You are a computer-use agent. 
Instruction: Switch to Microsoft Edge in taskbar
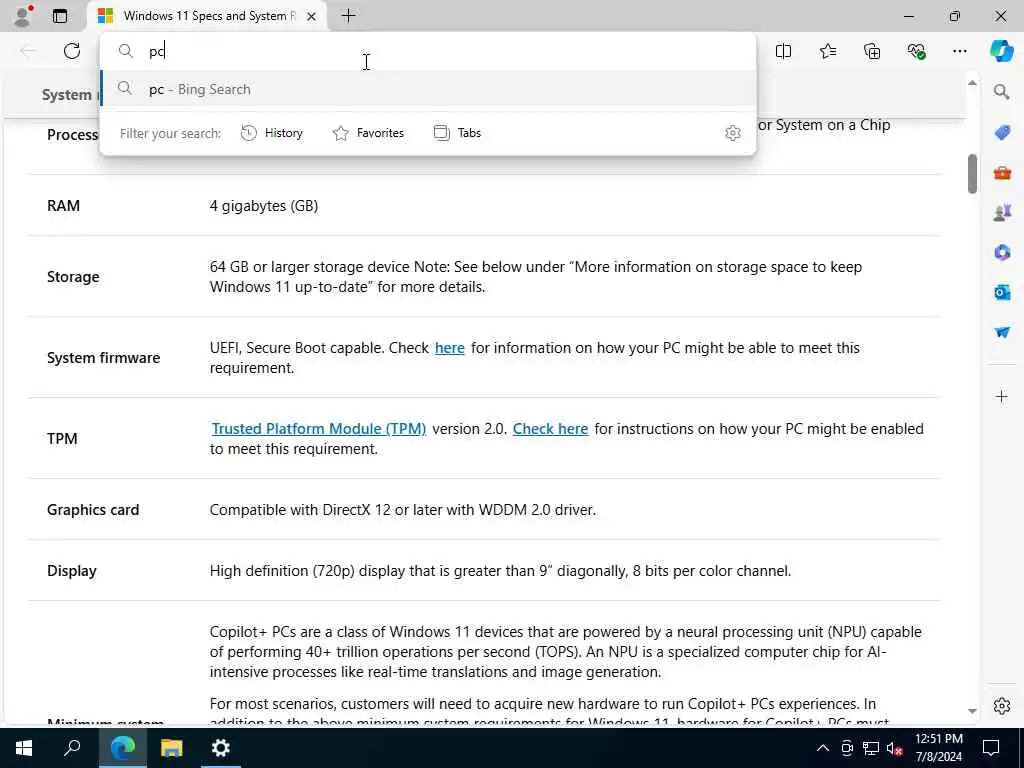pyautogui.click(x=122, y=748)
